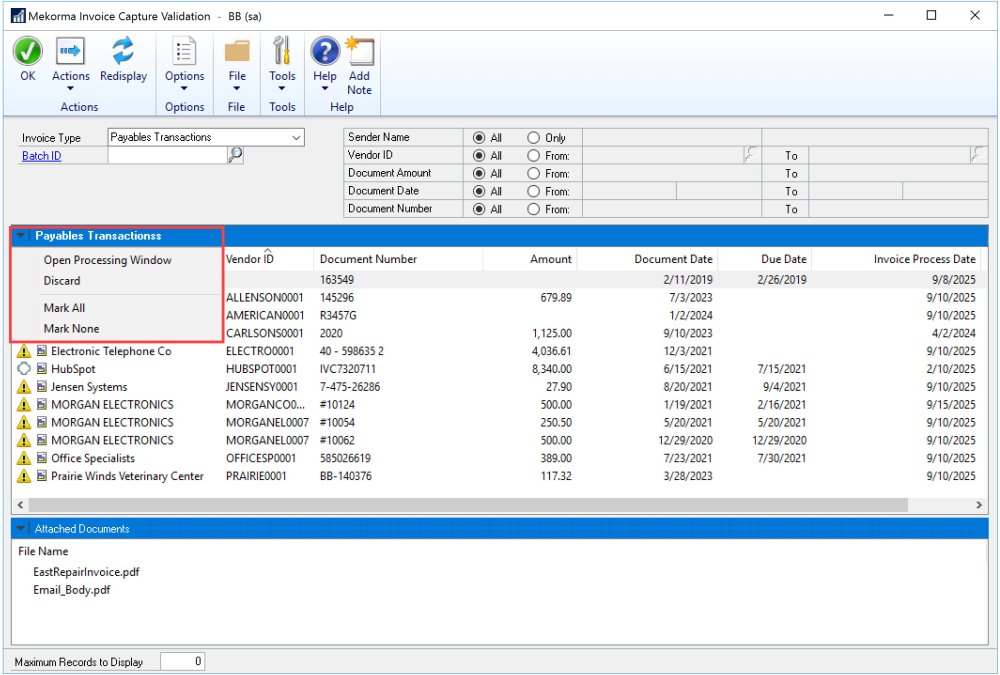Select the Vendor ID 'From' radio button
1000x675 pixels.
coord(533,155)
